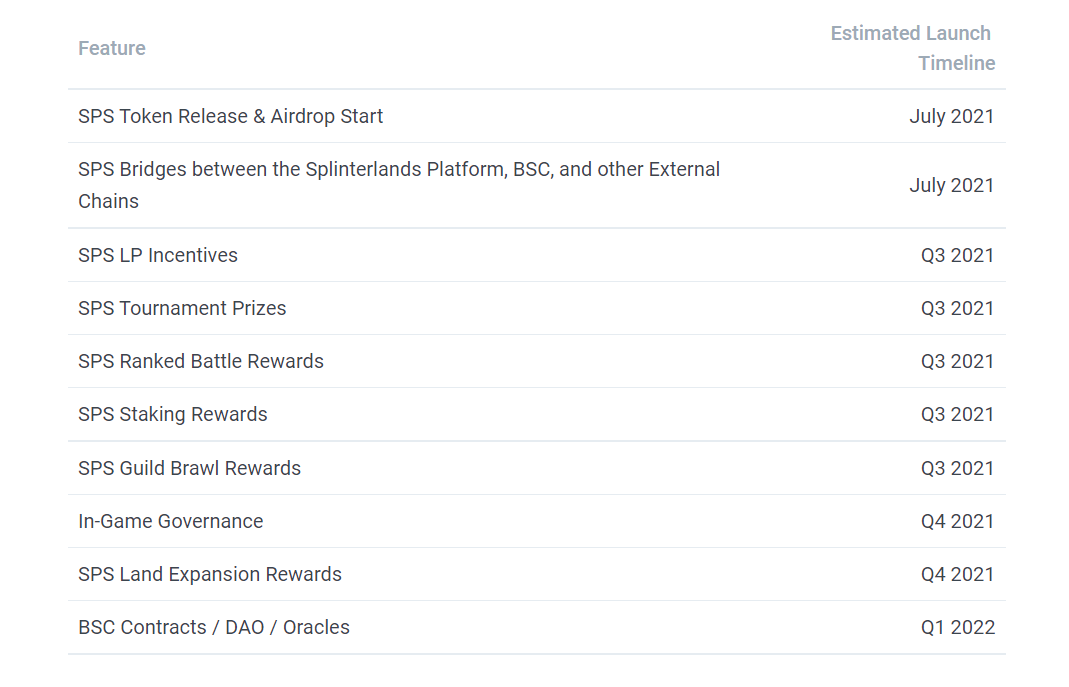The height and width of the screenshot is (687, 1069).
Task: Click the July 2021 date for SPS Bridges
Action: click(x=952, y=185)
